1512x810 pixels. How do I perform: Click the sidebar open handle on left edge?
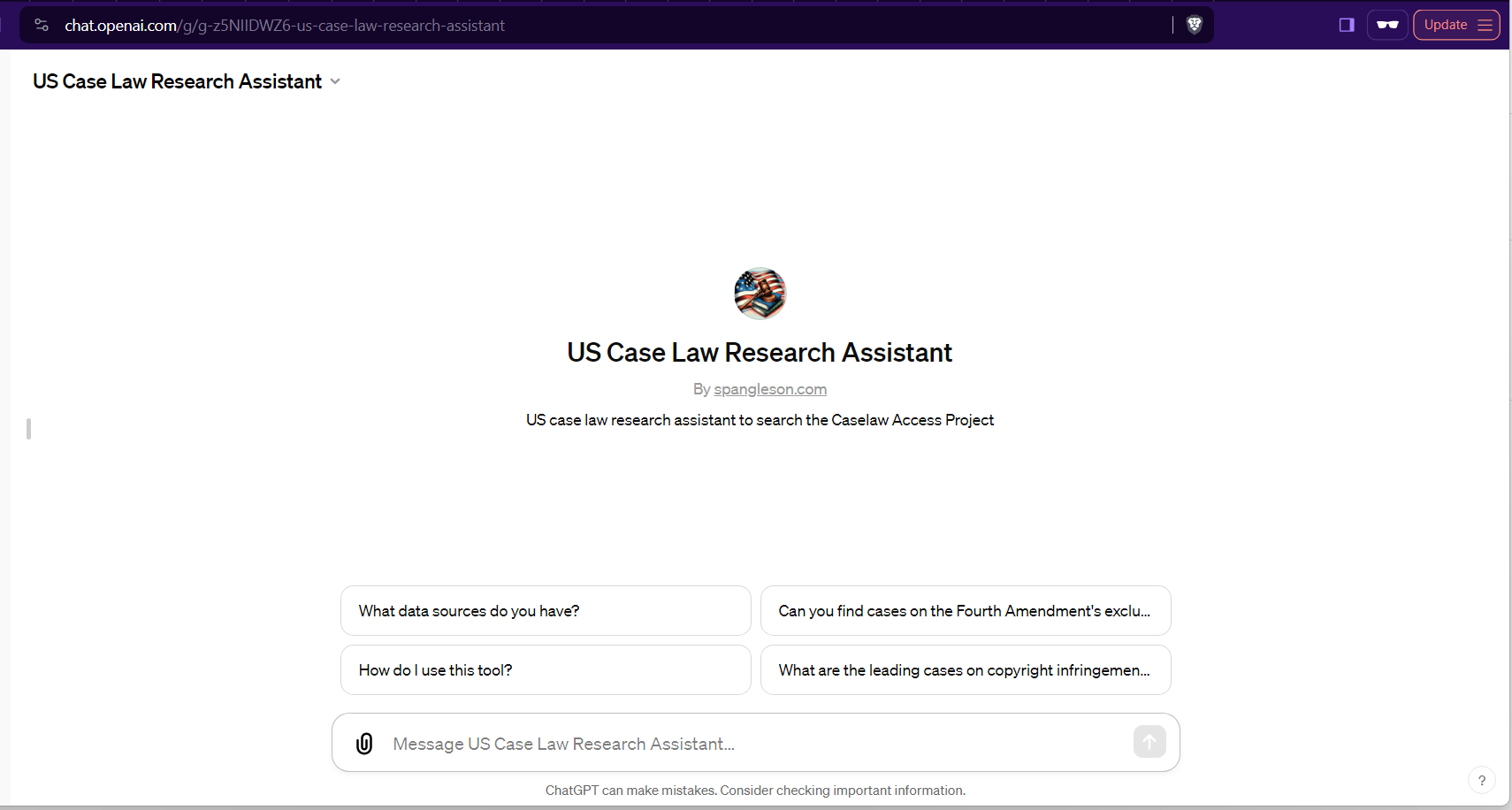(28, 429)
